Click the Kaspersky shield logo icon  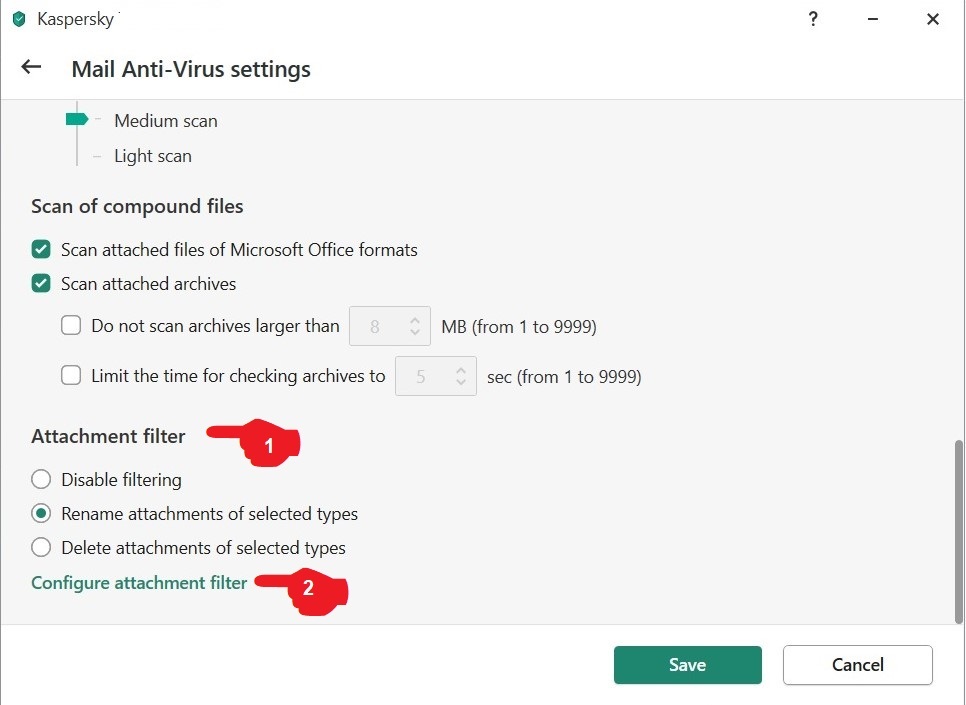[x=19, y=19]
